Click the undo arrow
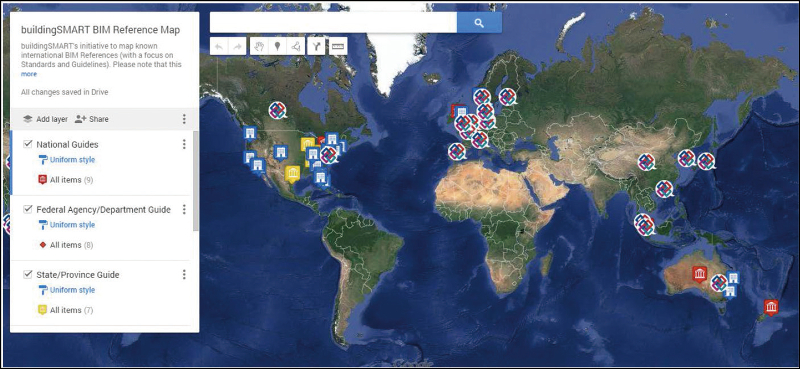Image resolution: width=800 pixels, height=369 pixels. pos(219,46)
